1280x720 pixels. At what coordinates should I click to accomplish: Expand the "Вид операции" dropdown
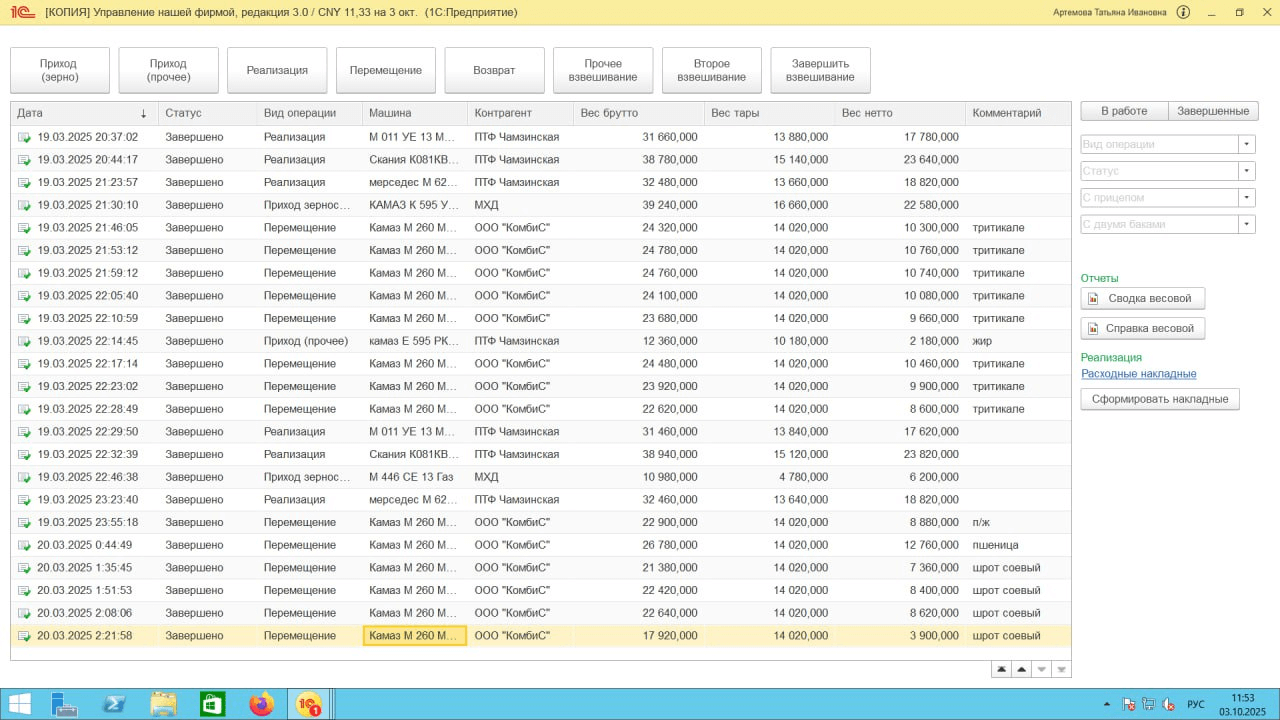click(x=1246, y=144)
